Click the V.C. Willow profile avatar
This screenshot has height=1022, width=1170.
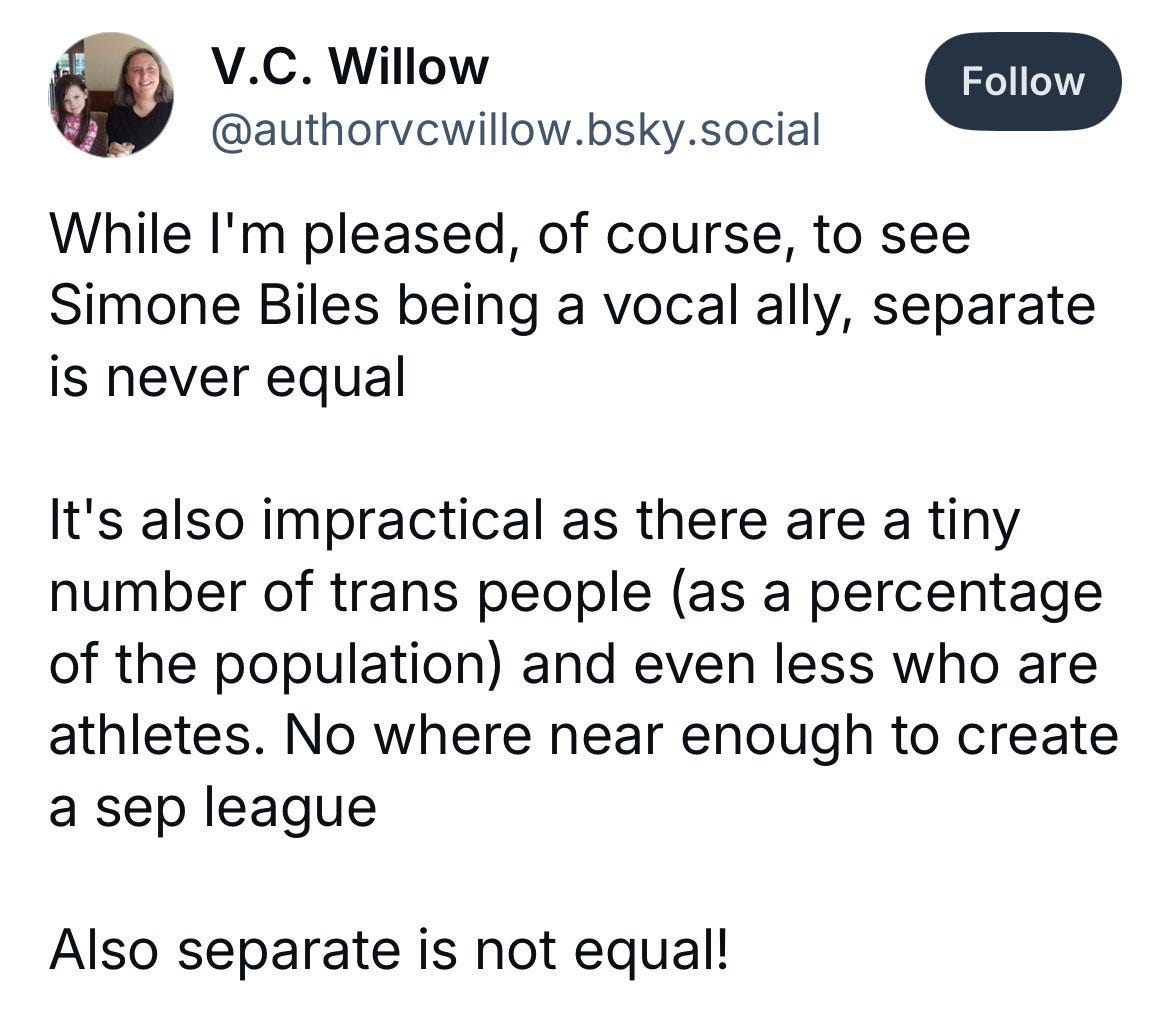(109, 94)
